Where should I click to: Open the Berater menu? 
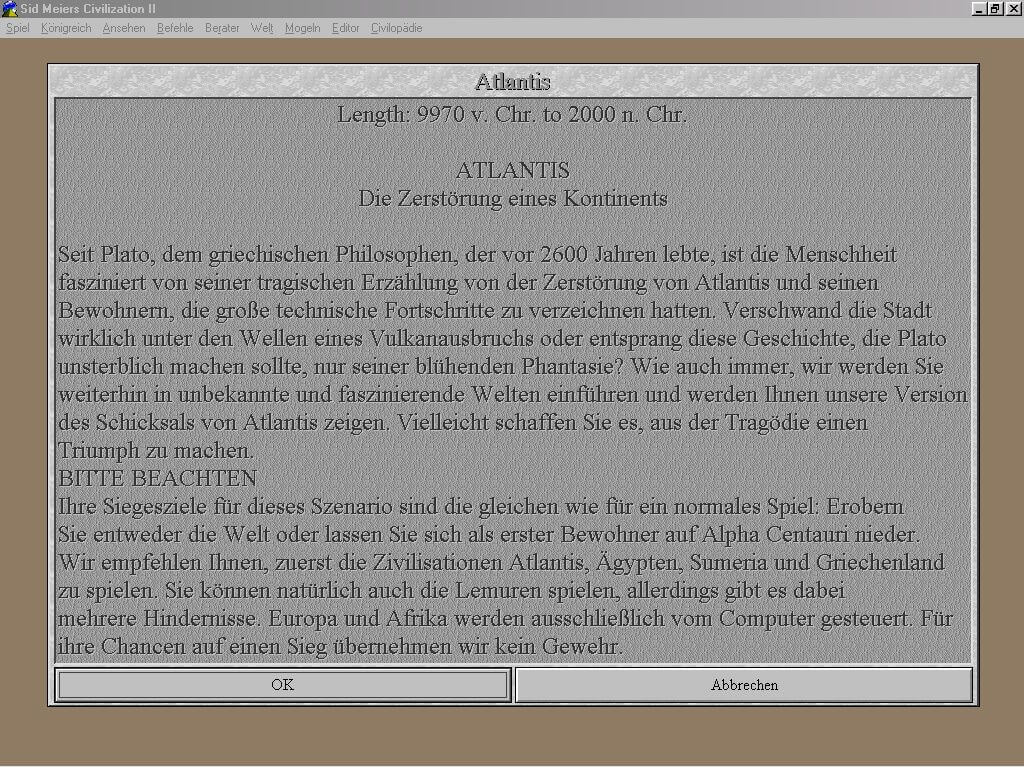pyautogui.click(x=222, y=28)
